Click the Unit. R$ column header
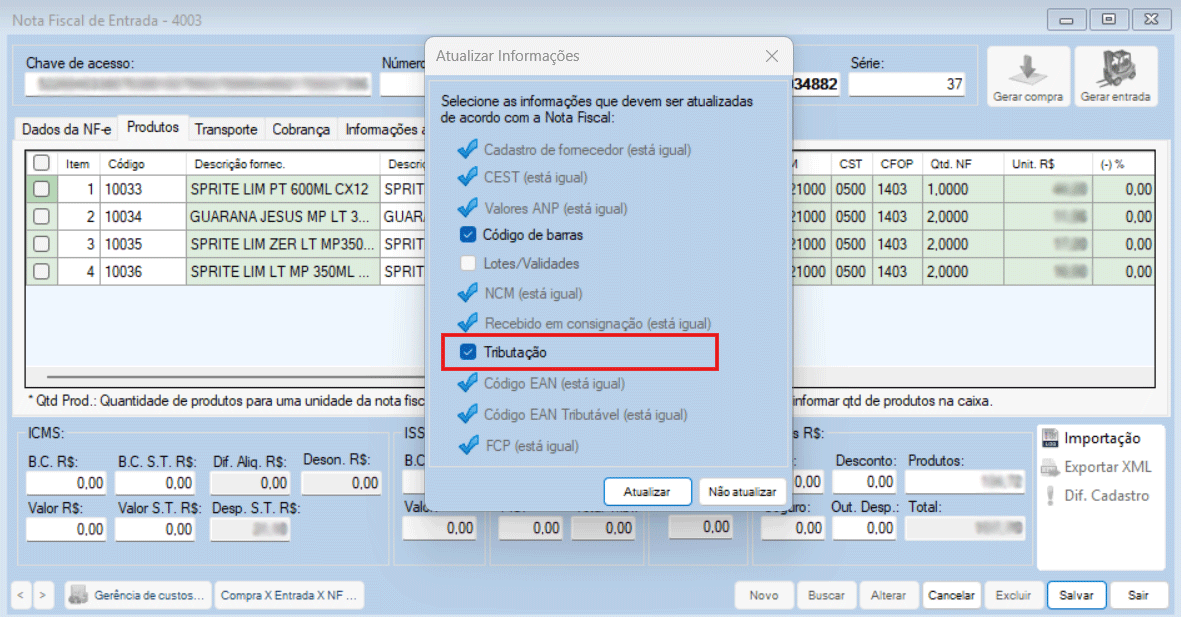The height and width of the screenshot is (617, 1181). click(x=1048, y=163)
